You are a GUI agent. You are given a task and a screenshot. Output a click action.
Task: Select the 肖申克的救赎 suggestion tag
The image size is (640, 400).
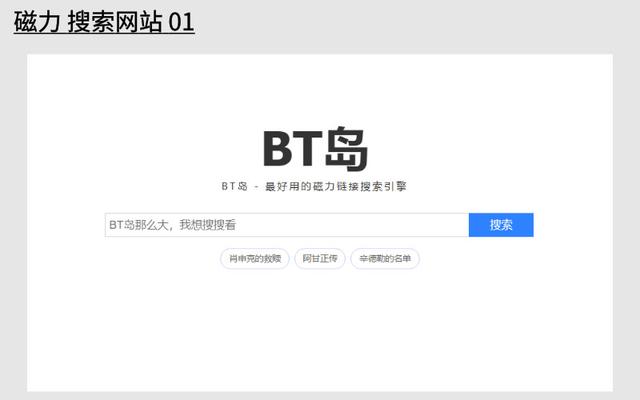(x=255, y=259)
